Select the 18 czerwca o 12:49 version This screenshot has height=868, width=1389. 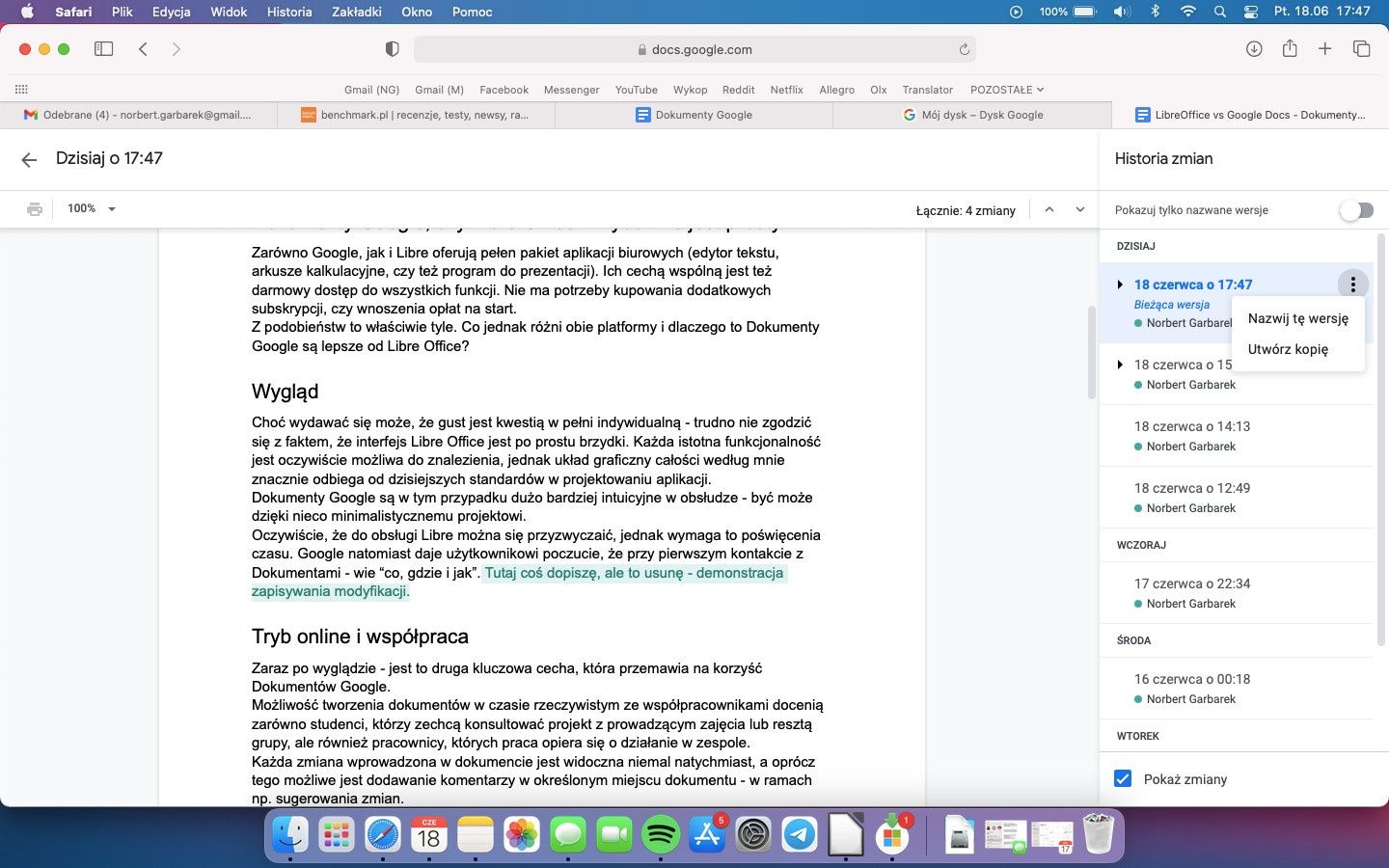(x=1237, y=498)
